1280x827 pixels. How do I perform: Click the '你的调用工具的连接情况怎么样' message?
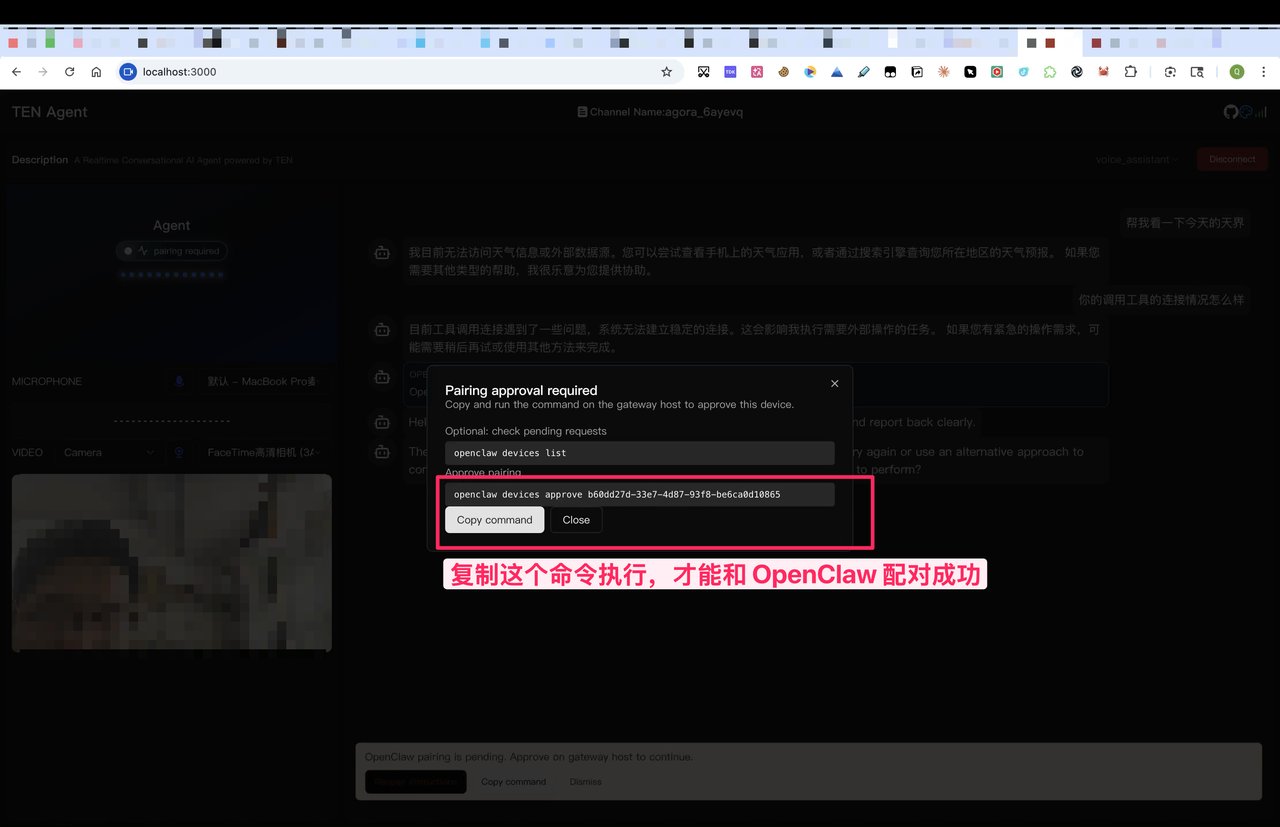[x=1161, y=299]
